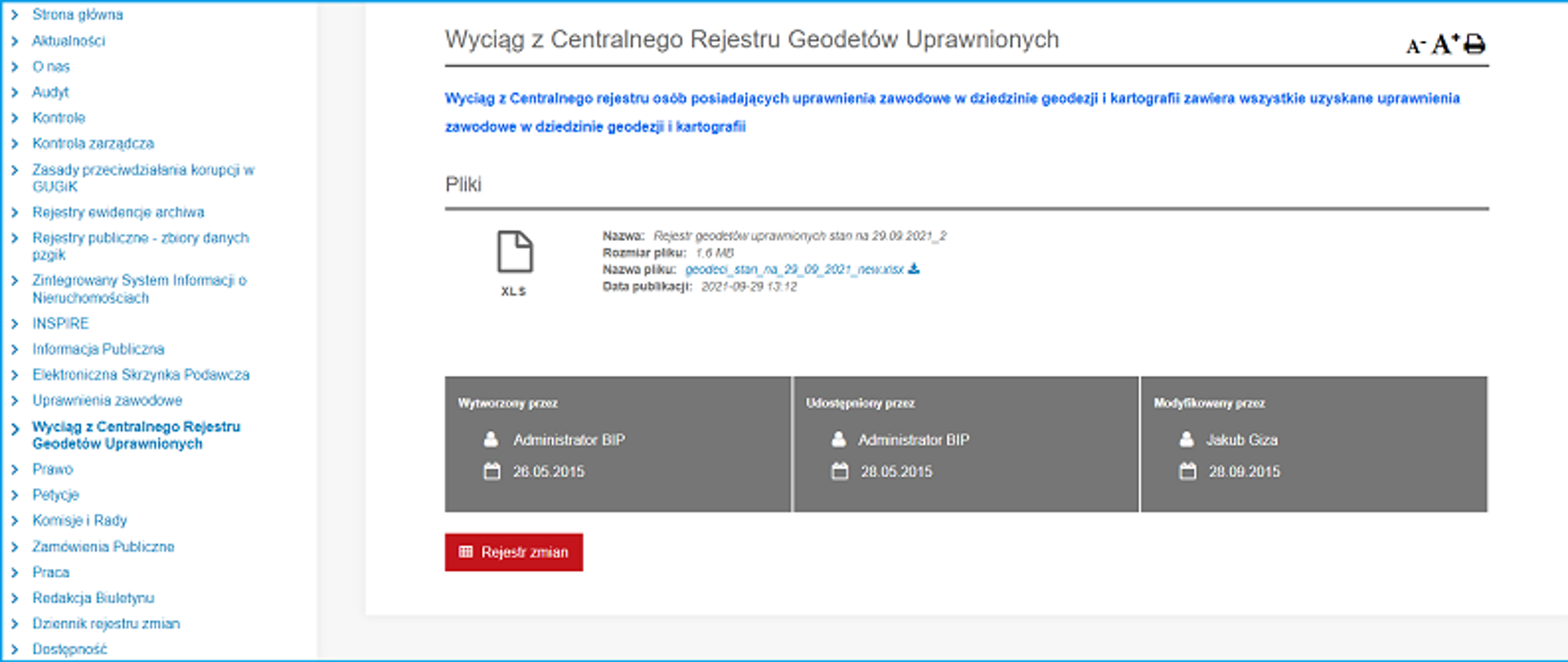The height and width of the screenshot is (662, 1568).
Task: Click the user icon next to Jakub Giza
Action: 1187,440
